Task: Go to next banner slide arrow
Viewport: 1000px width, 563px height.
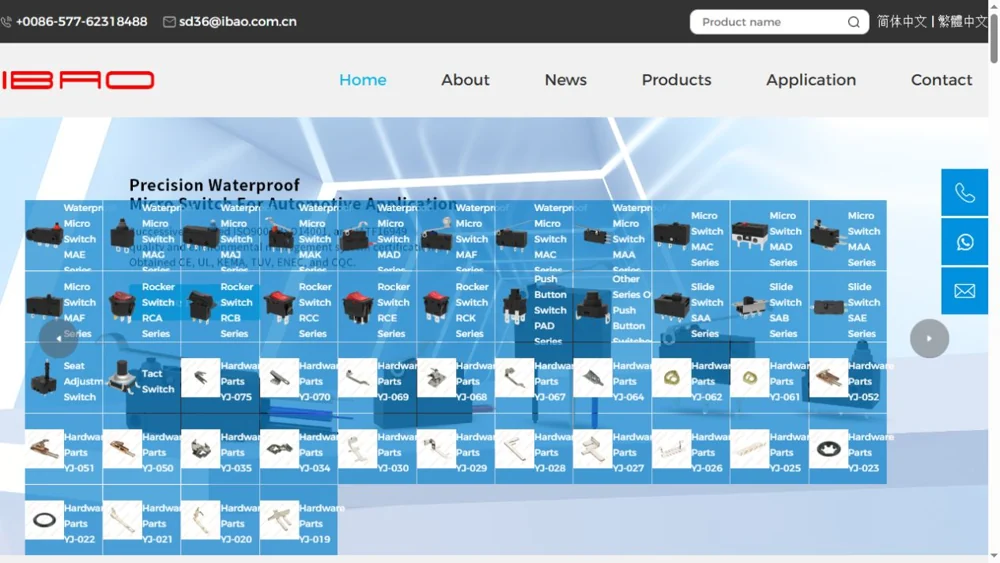Action: [x=929, y=338]
